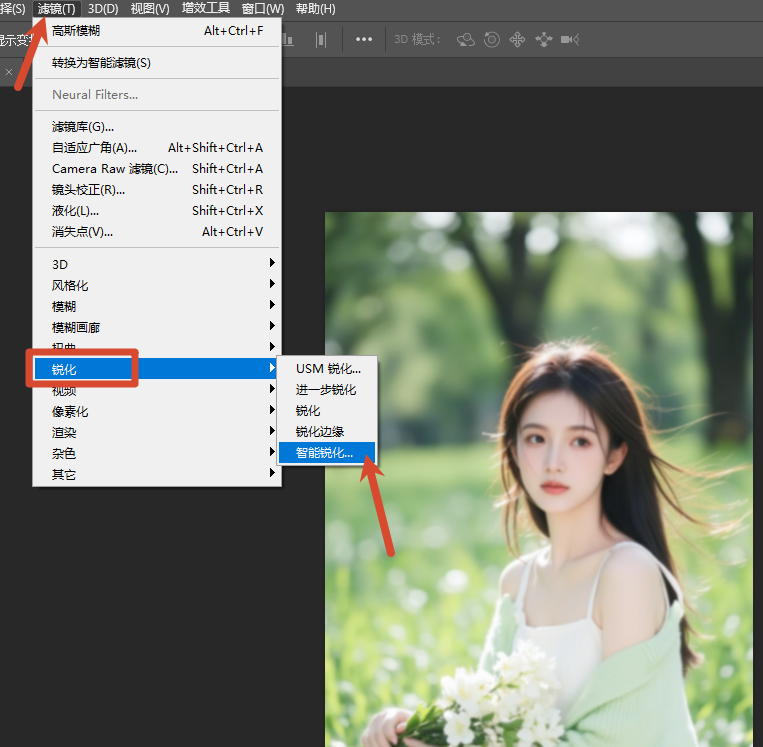This screenshot has height=747, width=763.
Task: Select USM 锐化 in the submenu
Action: click(x=328, y=369)
